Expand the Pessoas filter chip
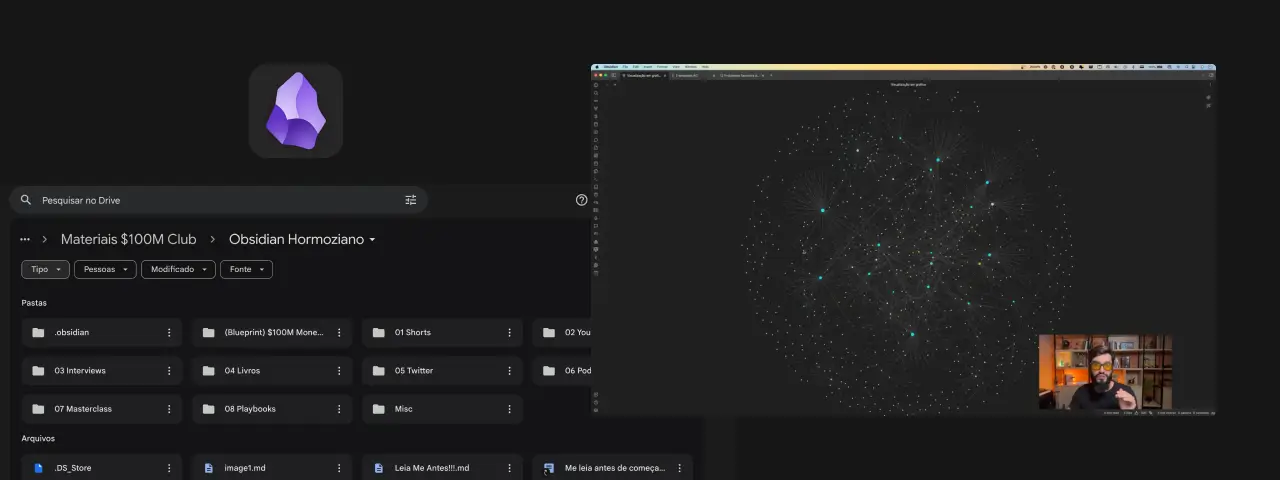The height and width of the screenshot is (480, 1280). [105, 269]
